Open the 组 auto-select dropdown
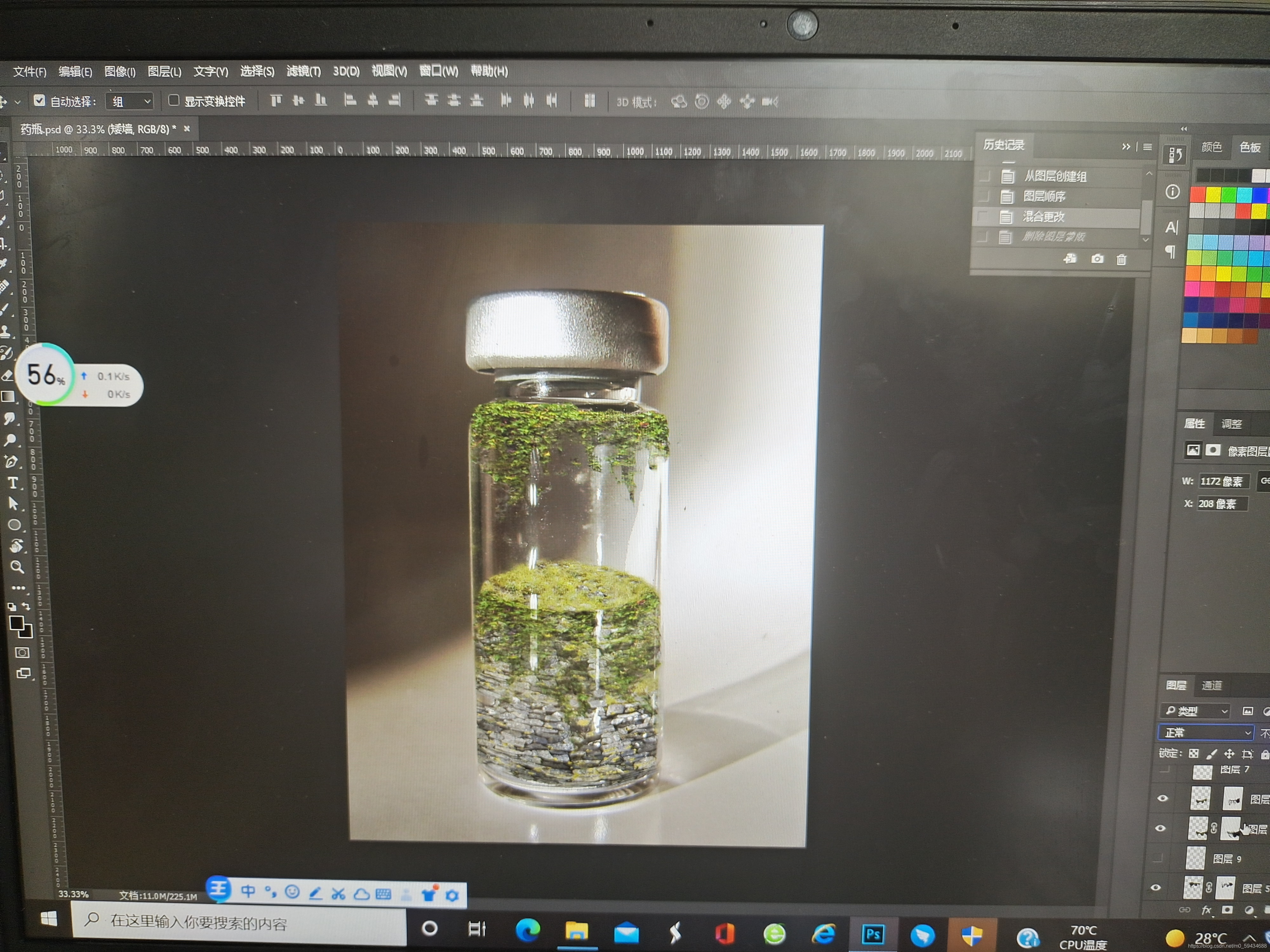The height and width of the screenshot is (952, 1270). coord(130,102)
